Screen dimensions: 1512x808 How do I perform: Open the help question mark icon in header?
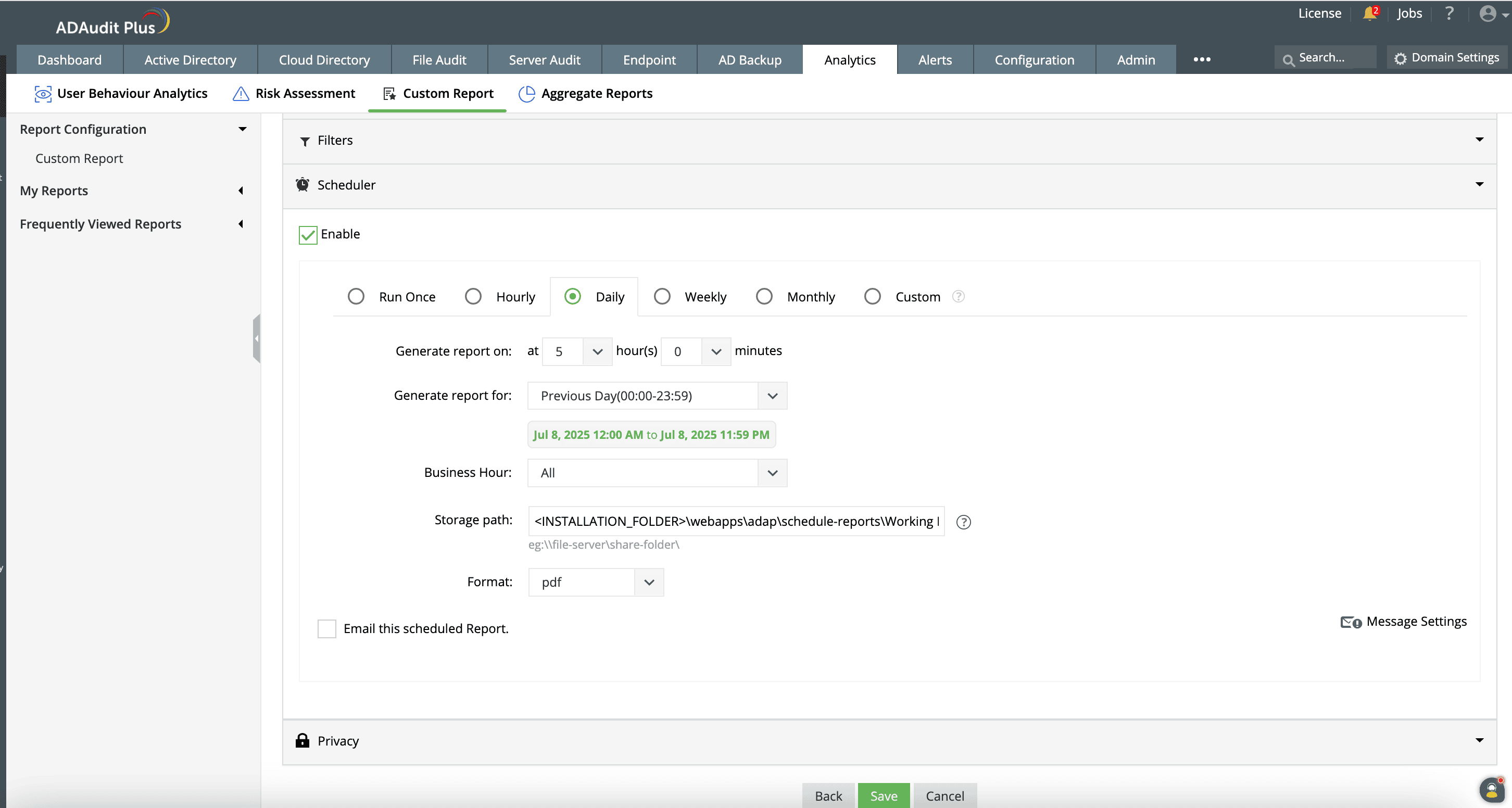[x=1449, y=14]
